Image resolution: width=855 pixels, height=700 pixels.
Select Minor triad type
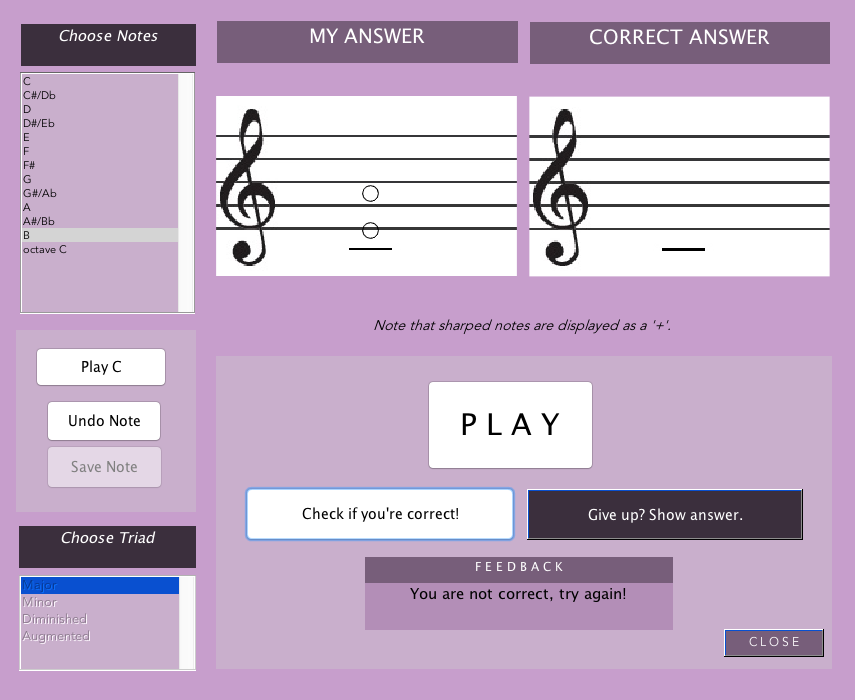(100, 602)
